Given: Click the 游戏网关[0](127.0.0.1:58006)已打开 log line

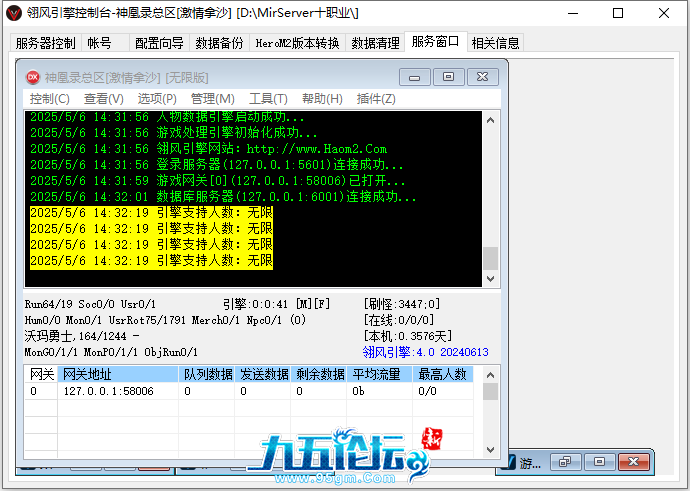Looking at the screenshot, I should pos(218,180).
